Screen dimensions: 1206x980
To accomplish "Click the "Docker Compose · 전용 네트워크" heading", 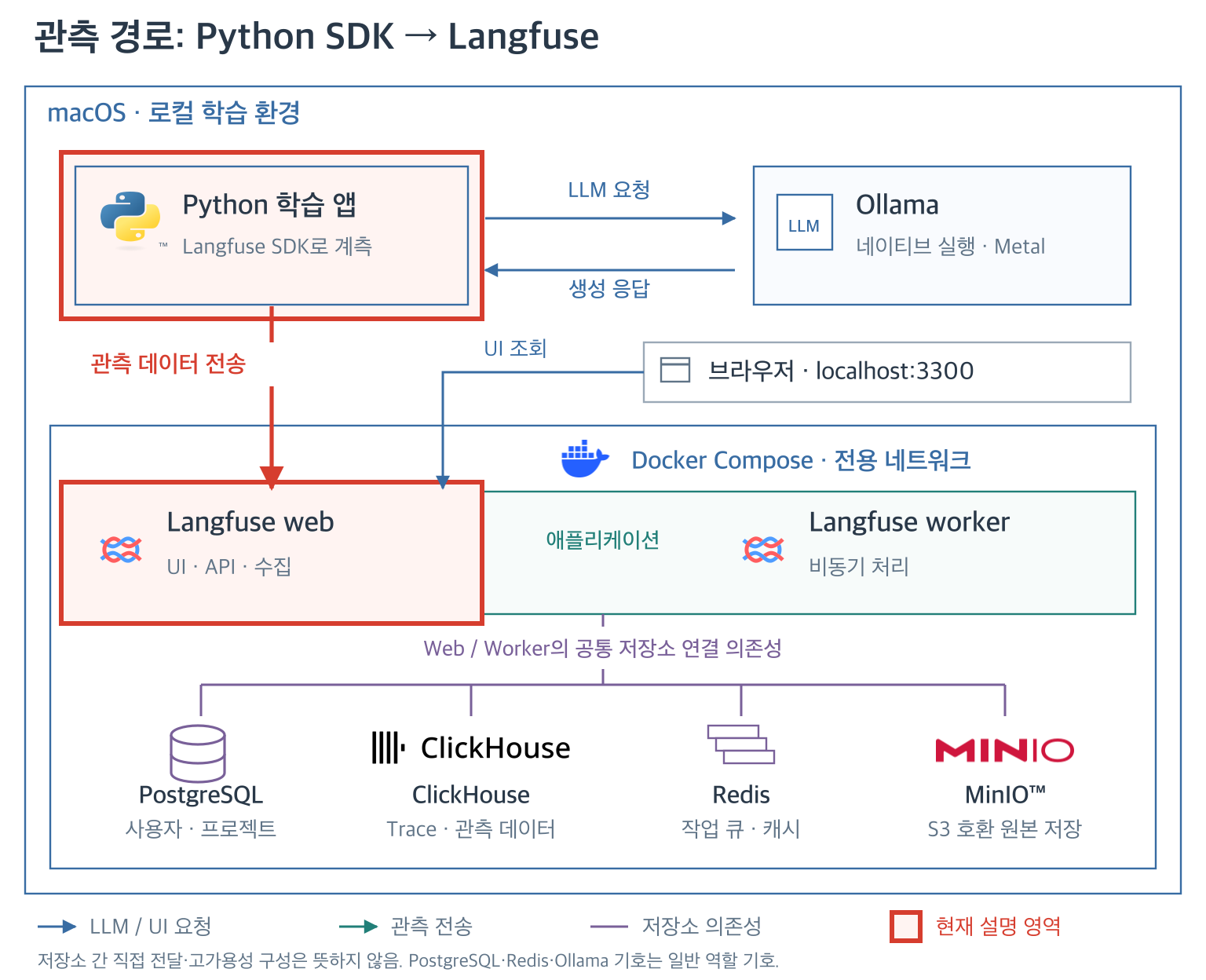I will (x=801, y=460).
